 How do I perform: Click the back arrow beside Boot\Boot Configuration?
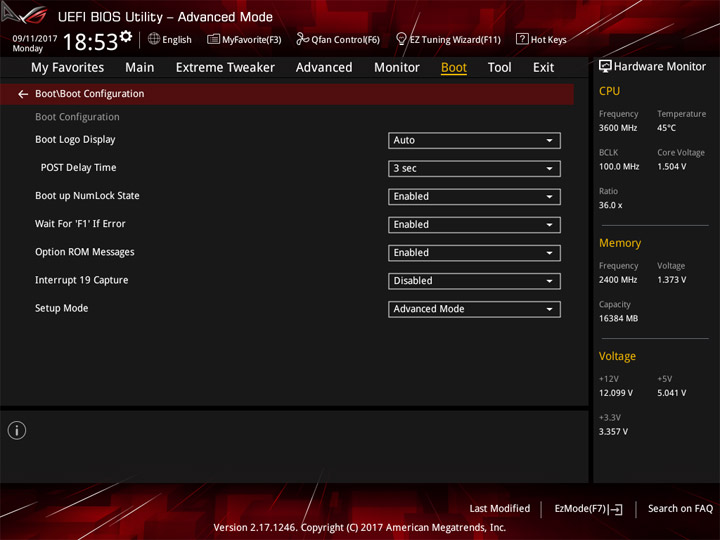22,94
